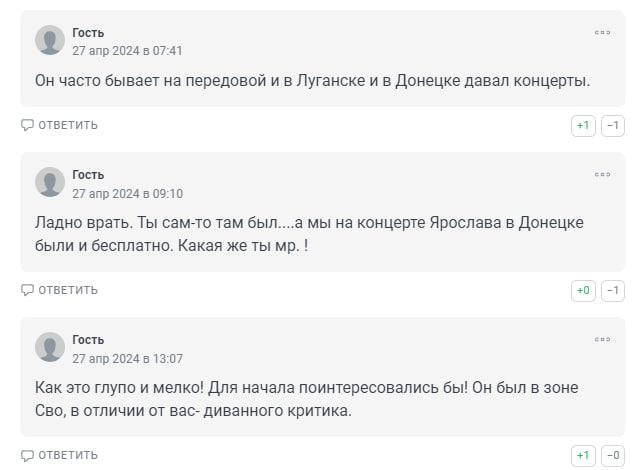Downvote the 07:41 comment with −1
The width and height of the screenshot is (638, 470).
click(612, 125)
